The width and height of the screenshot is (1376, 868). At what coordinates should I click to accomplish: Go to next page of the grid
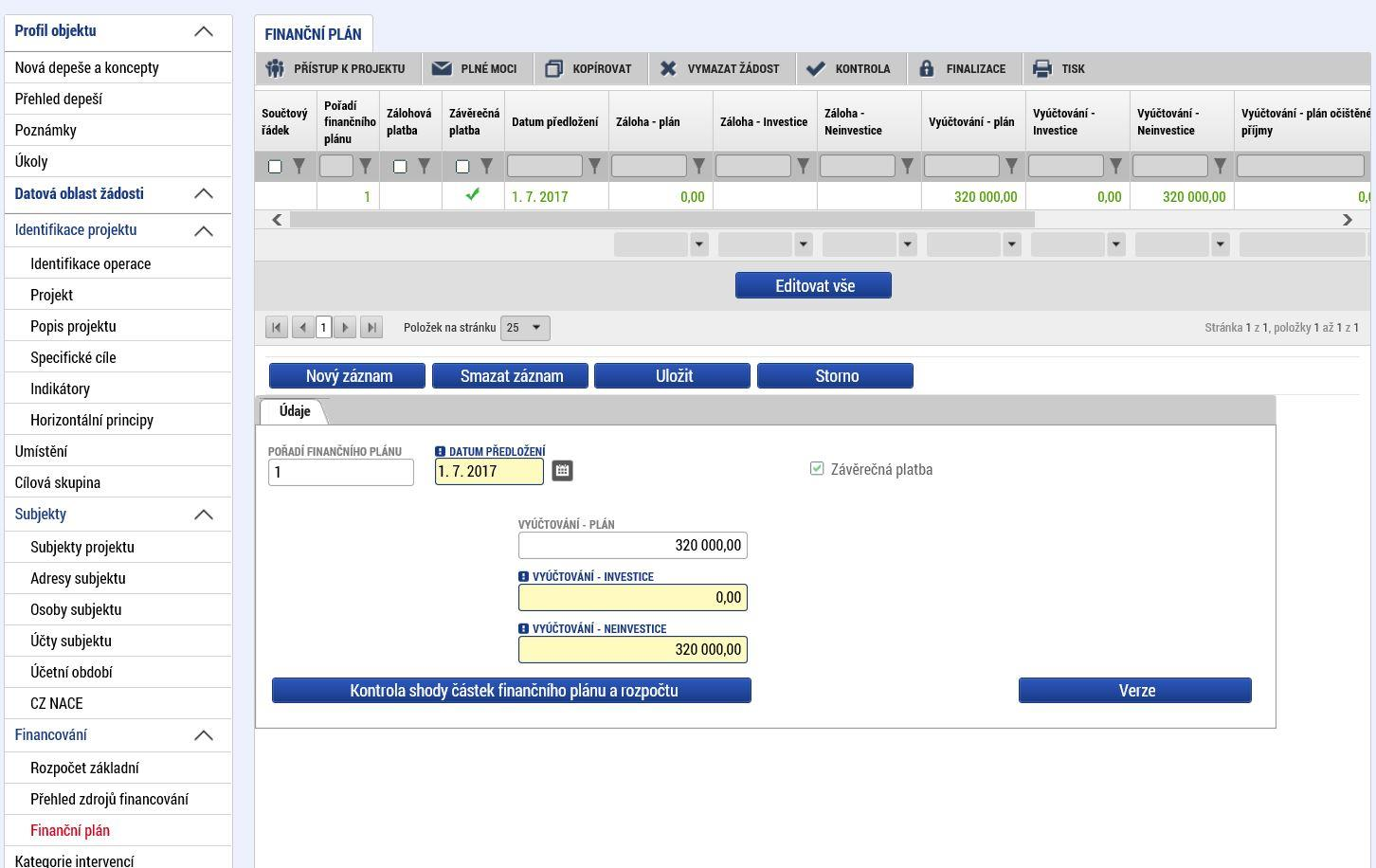pos(345,327)
